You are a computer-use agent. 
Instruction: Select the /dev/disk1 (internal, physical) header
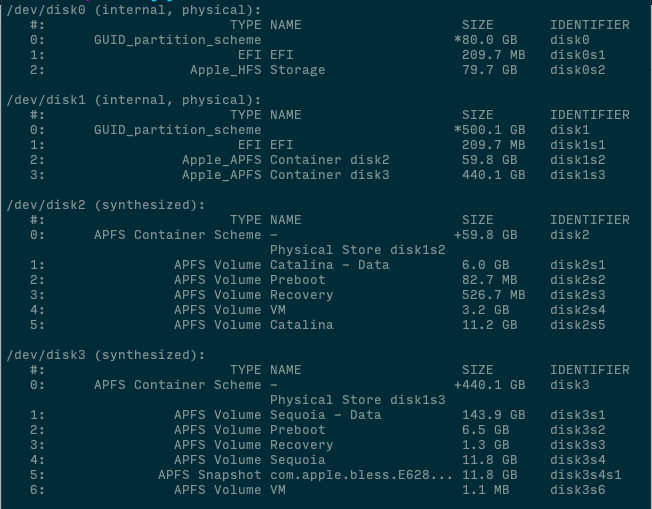tap(133, 100)
